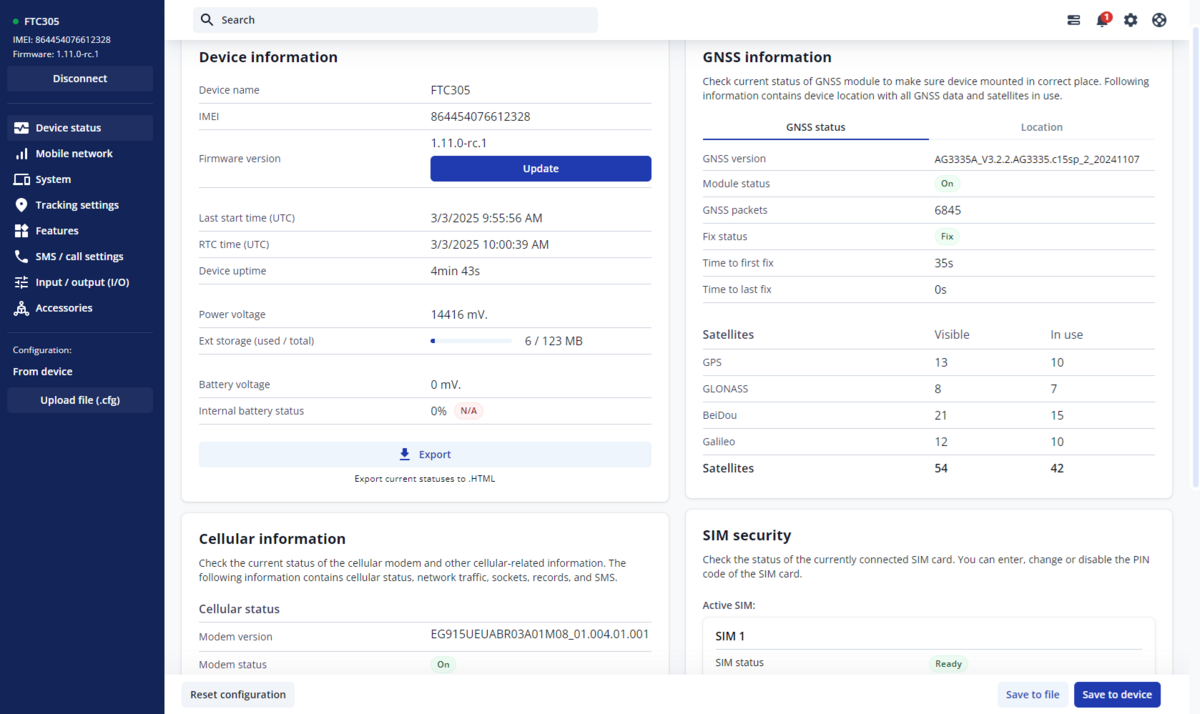Click the Search input field
1200x714 pixels.
pos(394,20)
